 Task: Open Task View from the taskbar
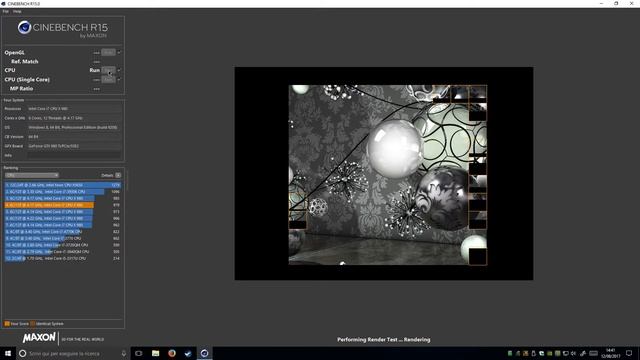point(139,353)
